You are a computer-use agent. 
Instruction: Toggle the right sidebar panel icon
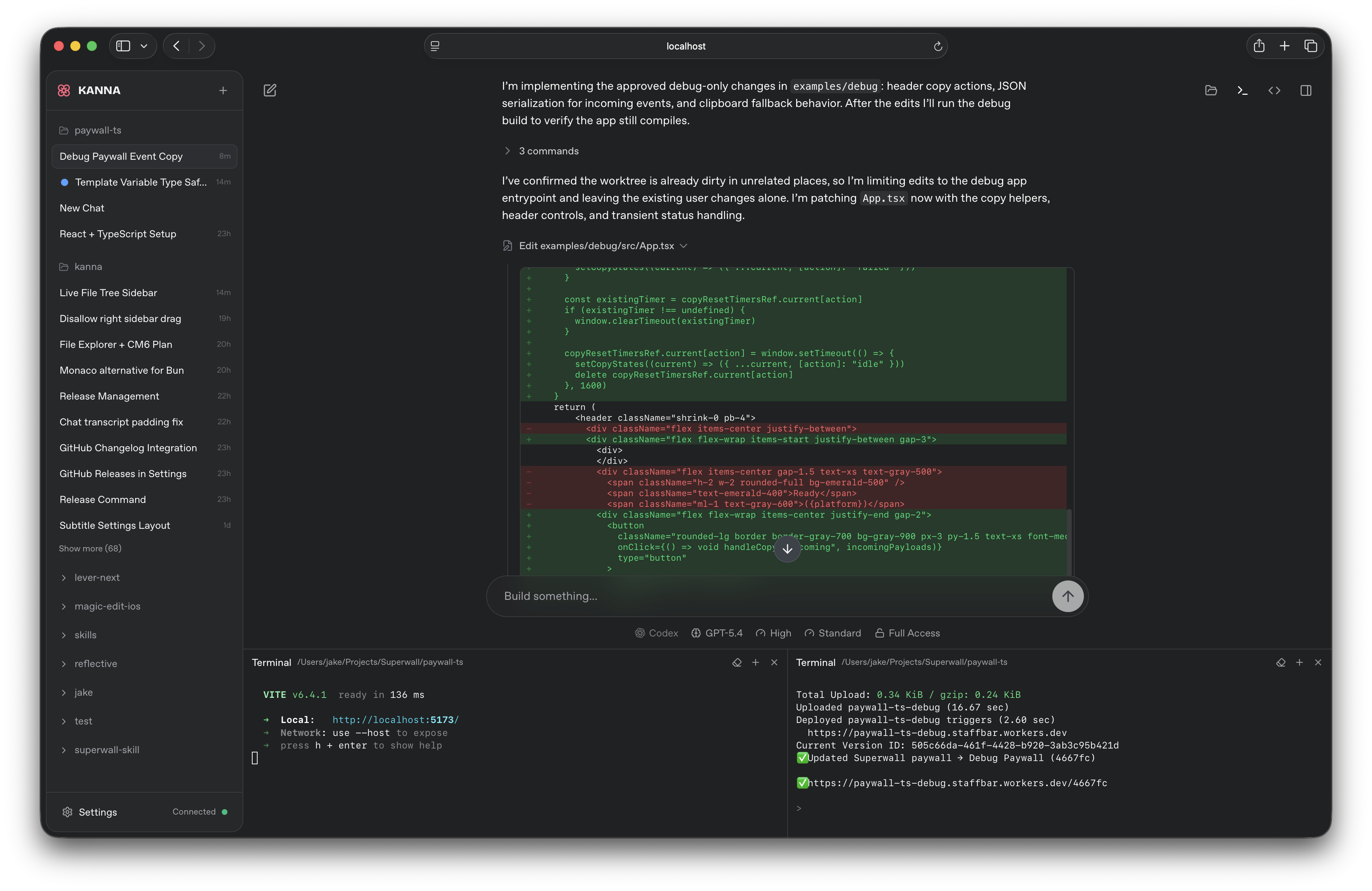point(1306,90)
